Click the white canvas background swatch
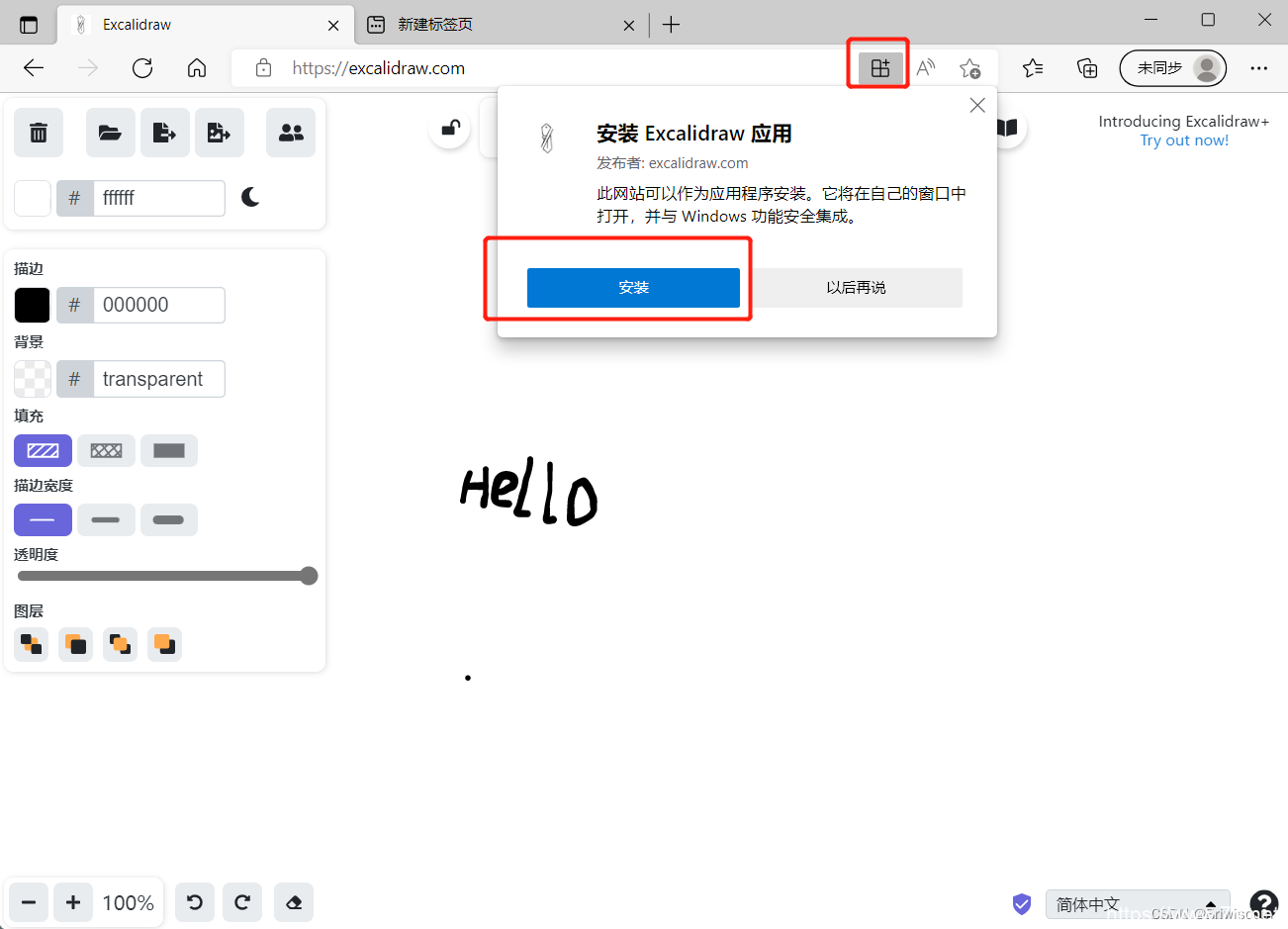Viewport: 1288px width, 929px height. tap(33, 198)
